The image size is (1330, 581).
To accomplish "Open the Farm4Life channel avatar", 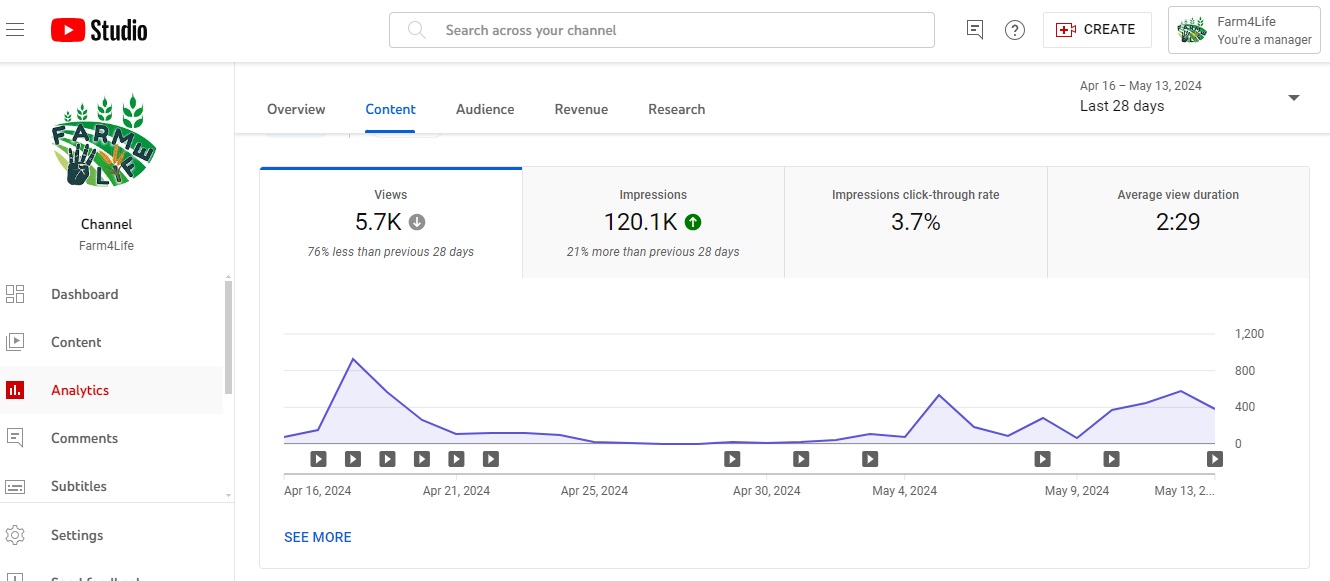I will tap(105, 140).
